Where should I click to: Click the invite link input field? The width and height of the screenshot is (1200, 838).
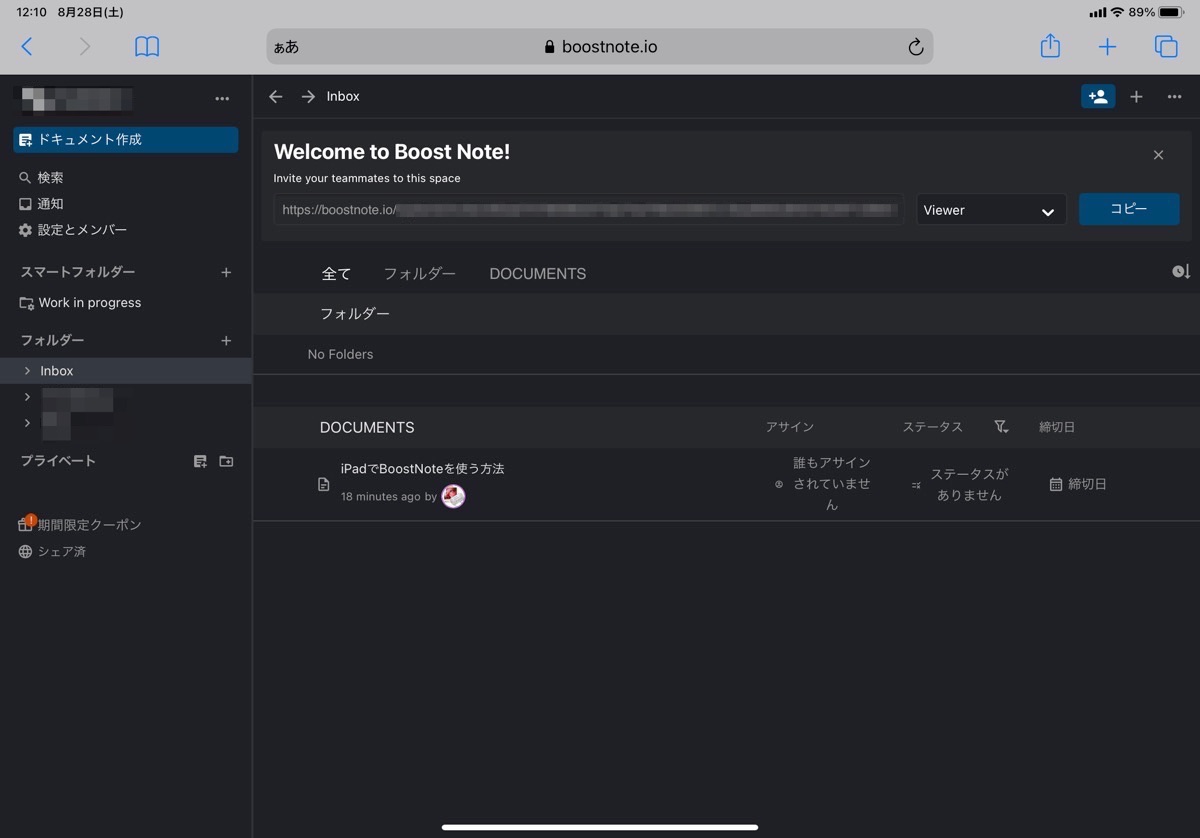587,210
